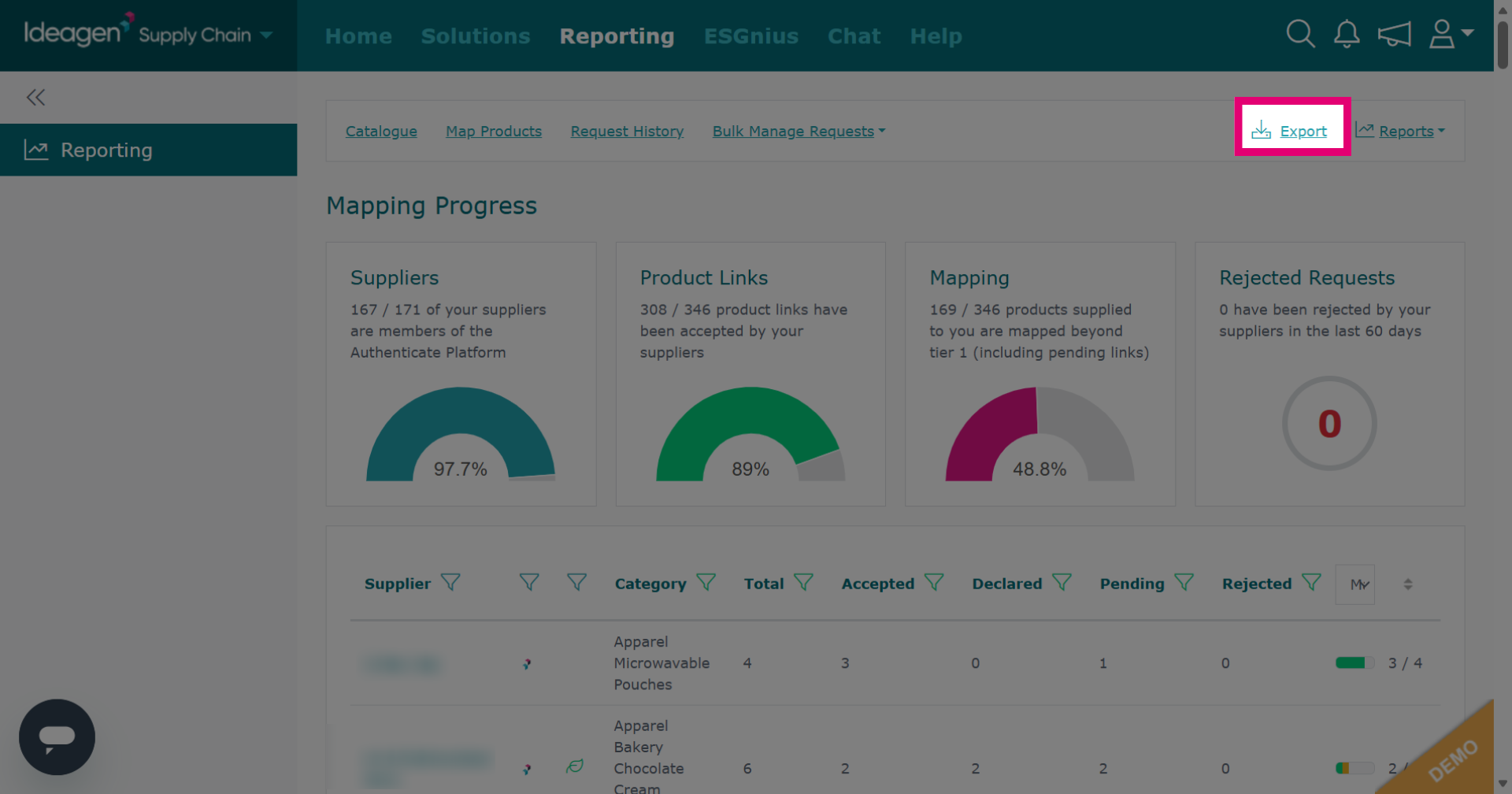Click the Rejected Requests card title
Screen dimensions: 1512x794
click(x=1306, y=278)
